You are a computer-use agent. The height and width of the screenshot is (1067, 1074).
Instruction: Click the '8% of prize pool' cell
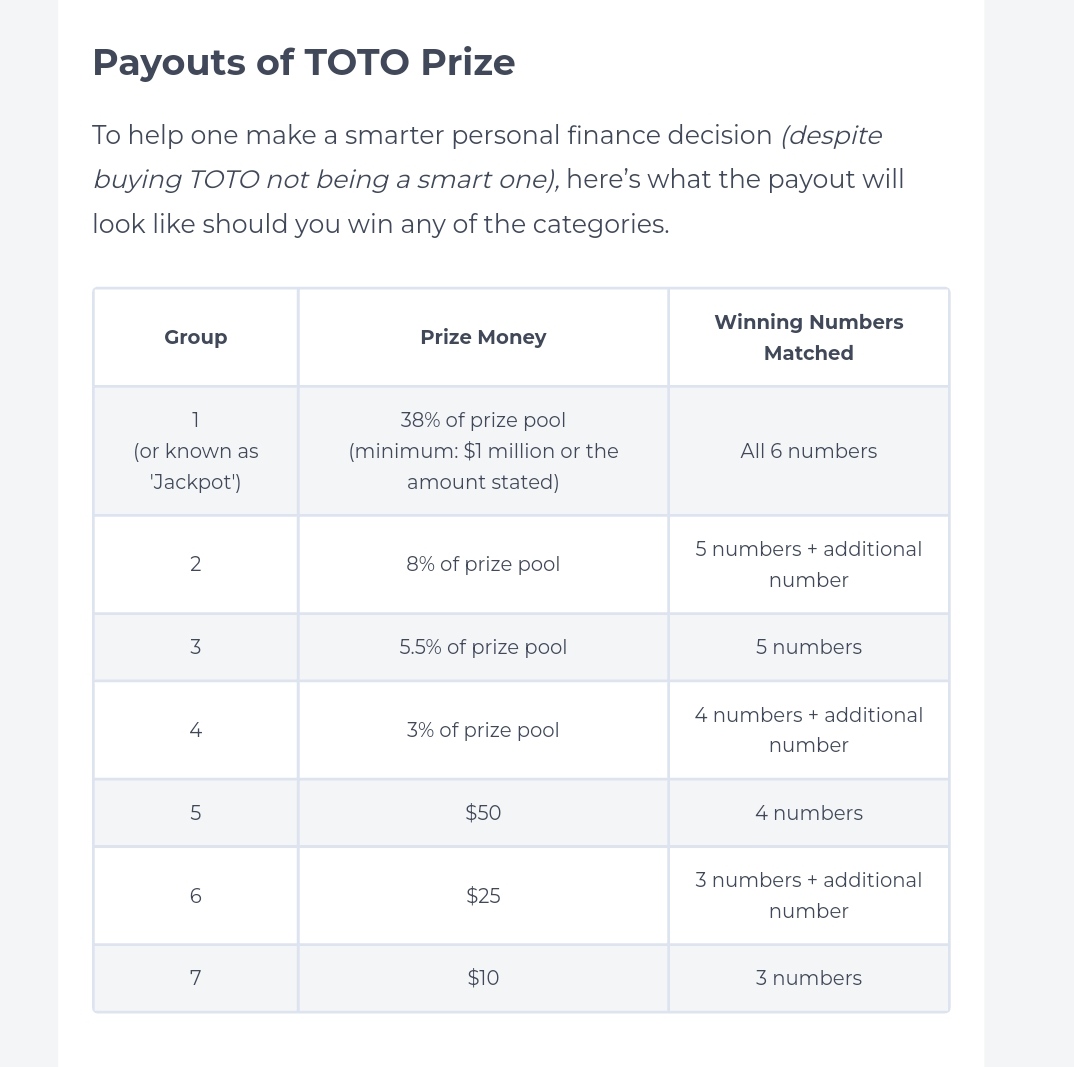coord(483,564)
